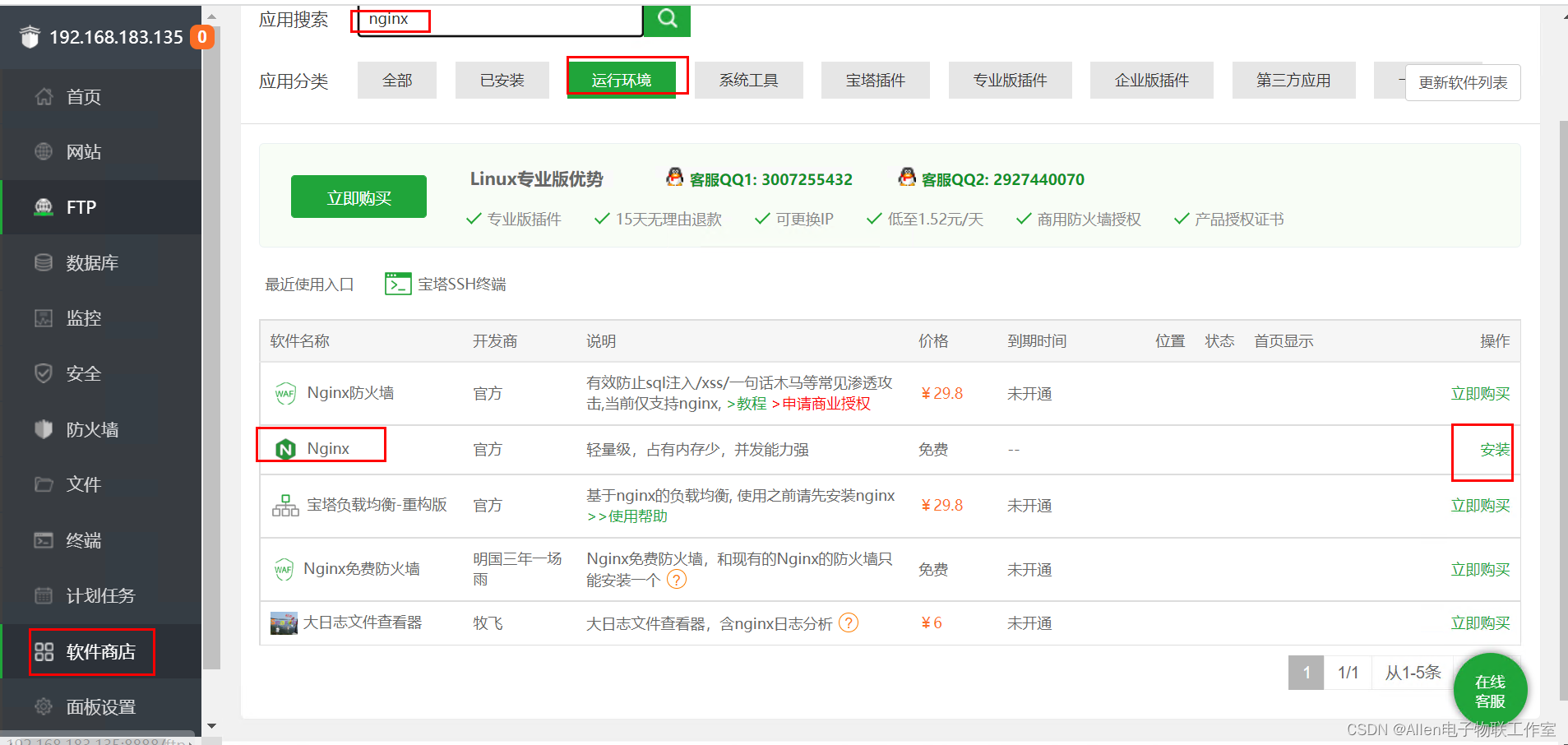This screenshot has width=1568, height=745.
Task: Select the 第三方应用 category tab
Action: pyautogui.click(x=1294, y=80)
